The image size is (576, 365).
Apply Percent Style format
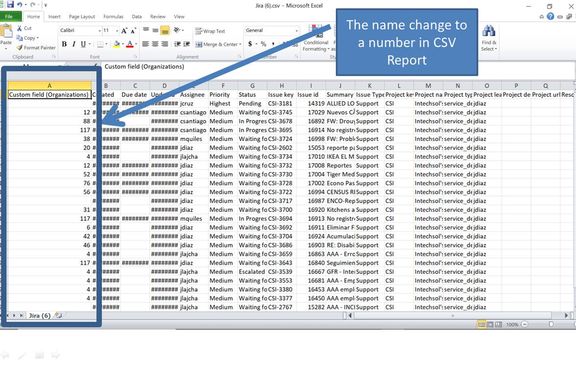pos(263,44)
